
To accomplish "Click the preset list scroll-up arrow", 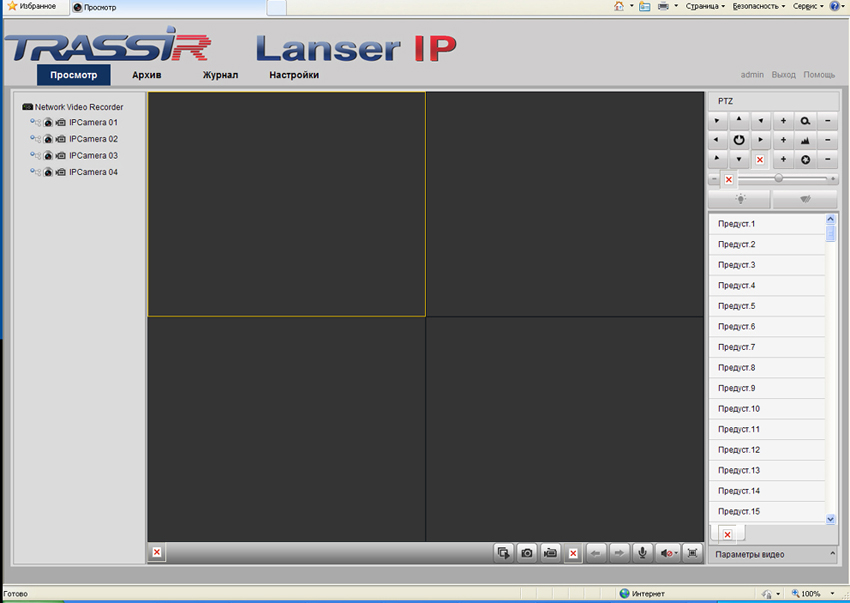I will [830, 219].
